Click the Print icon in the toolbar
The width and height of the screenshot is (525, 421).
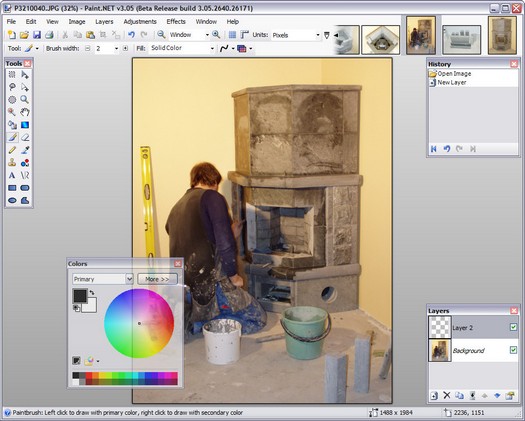[x=49, y=34]
